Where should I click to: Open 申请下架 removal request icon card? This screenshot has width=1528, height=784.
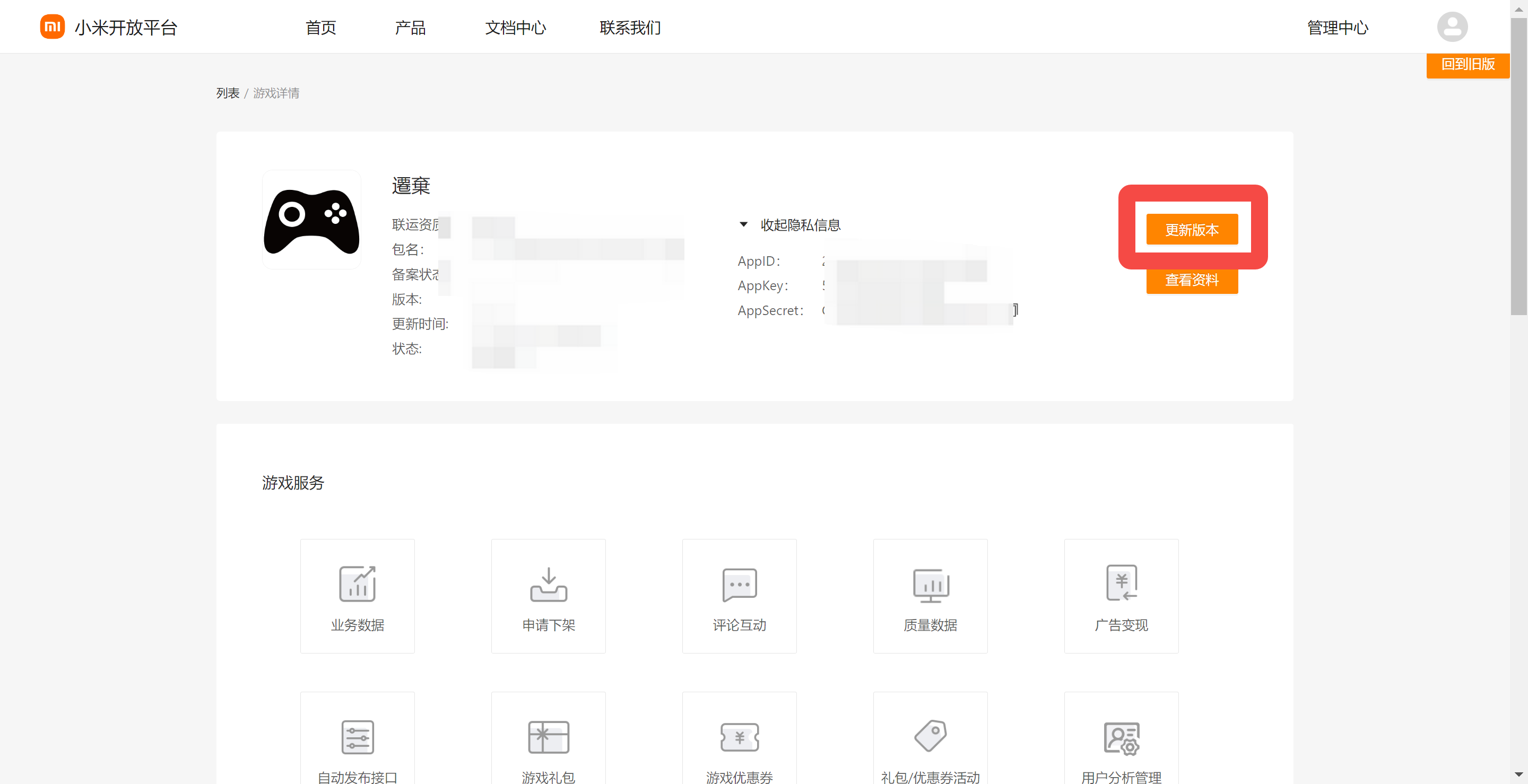click(548, 596)
